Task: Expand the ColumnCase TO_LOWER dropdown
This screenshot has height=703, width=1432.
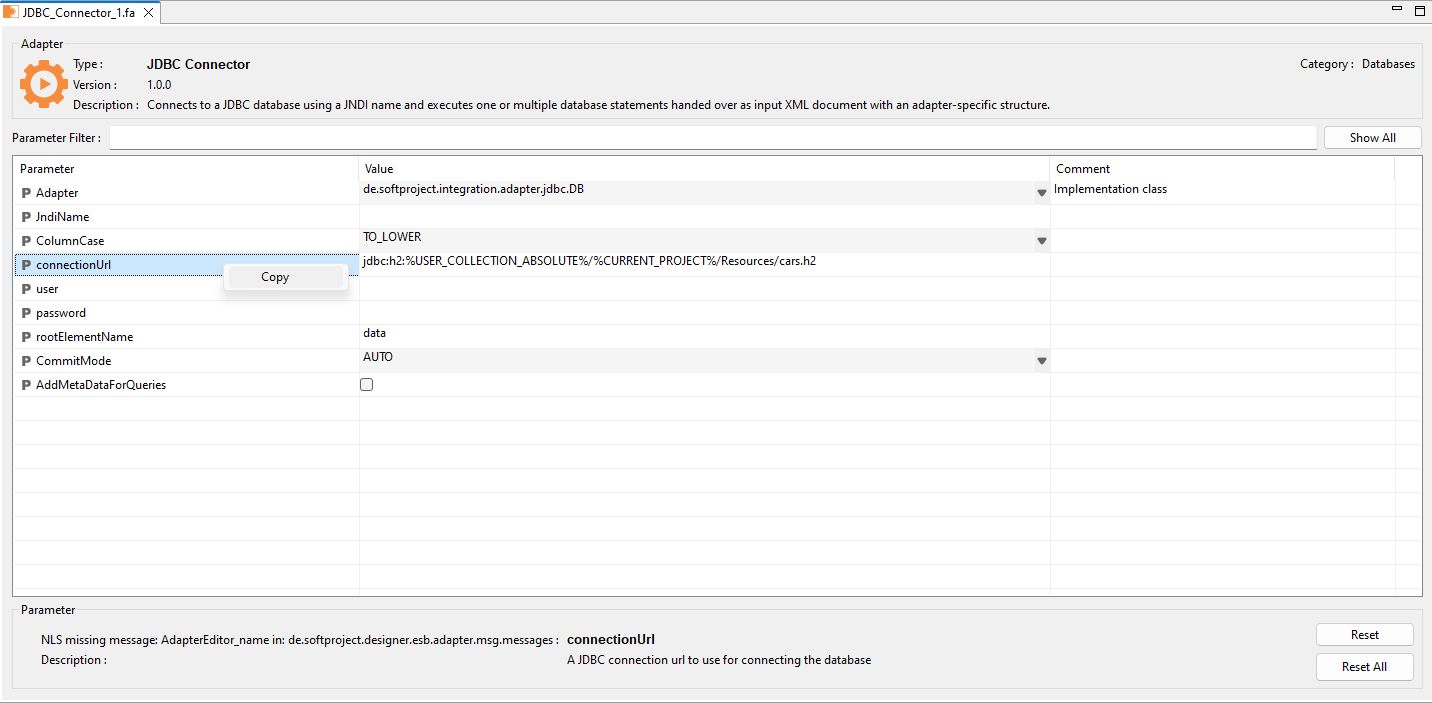Action: click(x=1041, y=241)
